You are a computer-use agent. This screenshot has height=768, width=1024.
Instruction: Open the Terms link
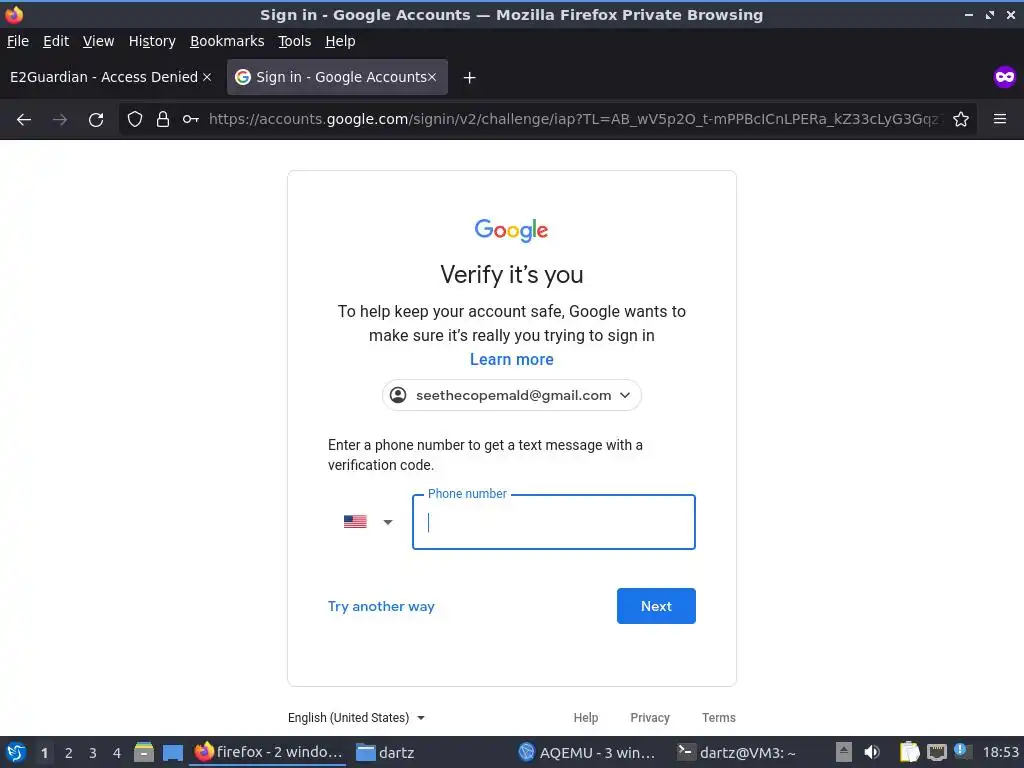tap(718, 717)
